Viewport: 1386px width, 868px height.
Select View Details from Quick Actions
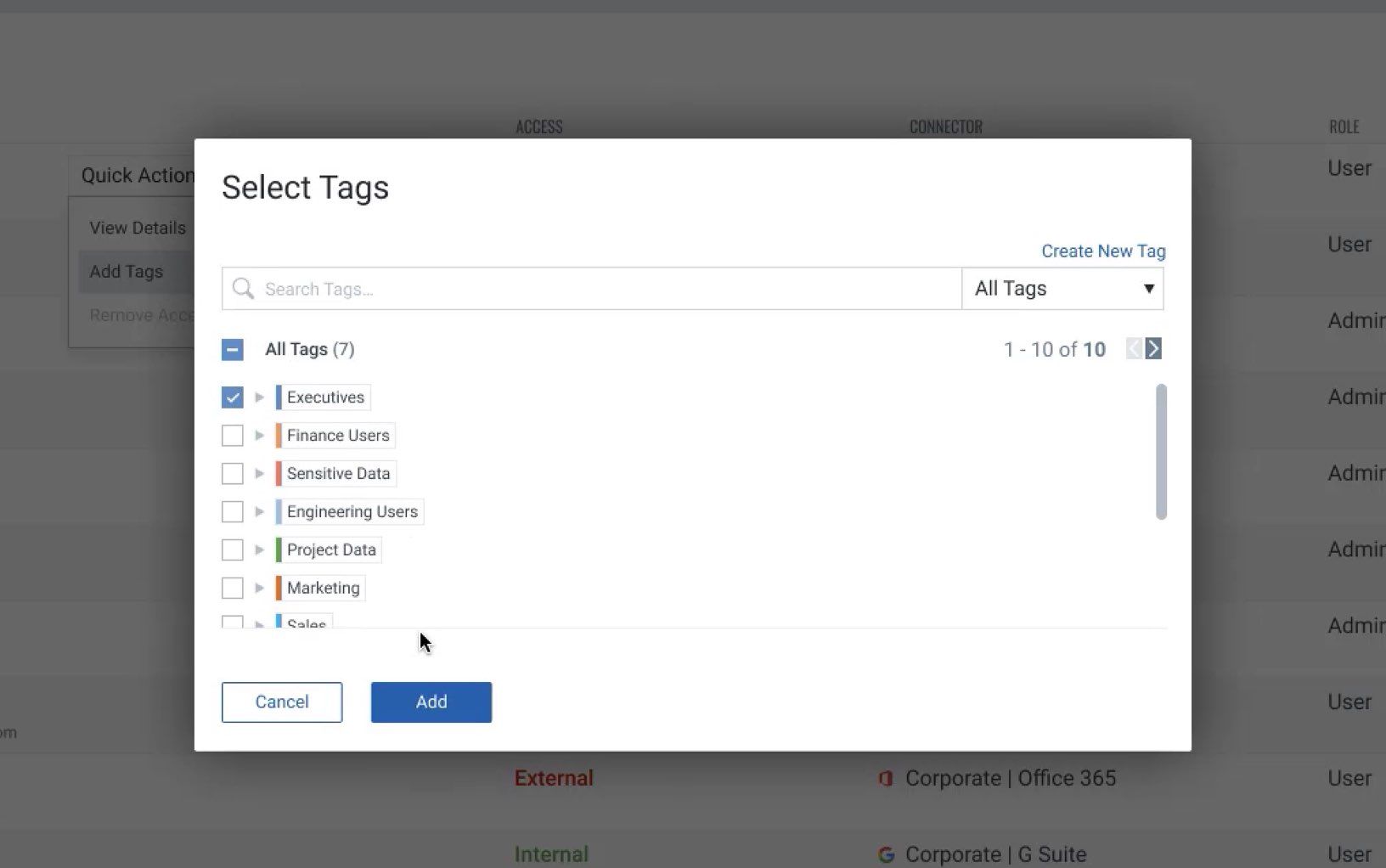138,228
